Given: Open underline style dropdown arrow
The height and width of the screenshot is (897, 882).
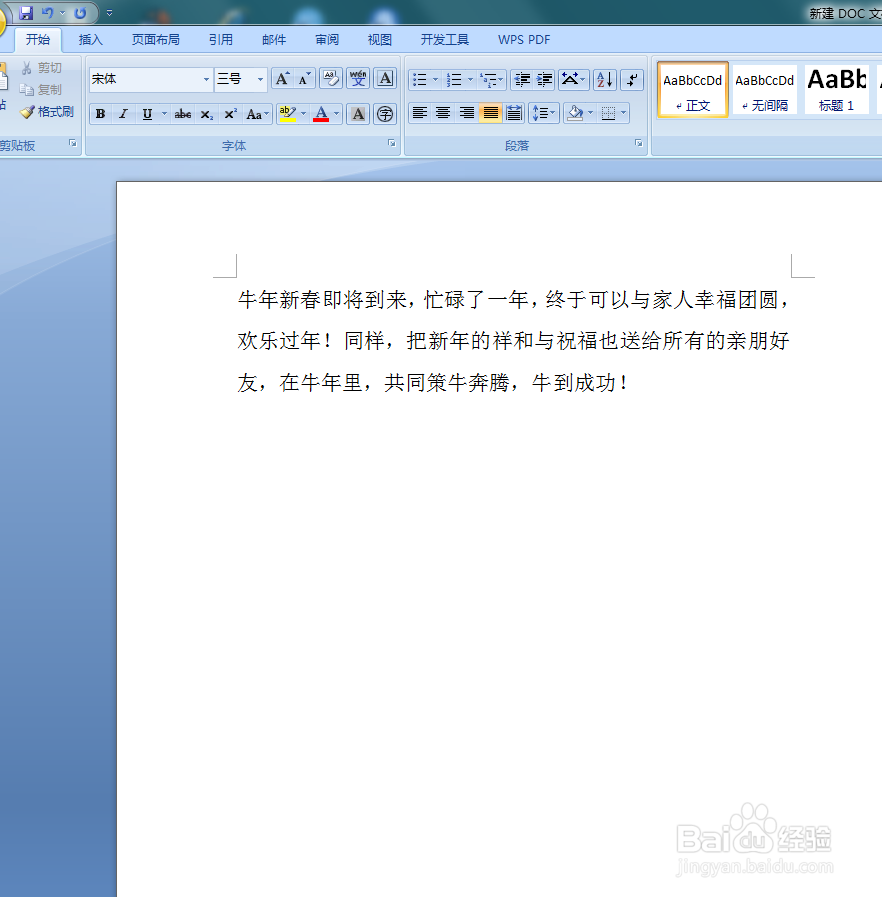Looking at the screenshot, I should coord(164,114).
